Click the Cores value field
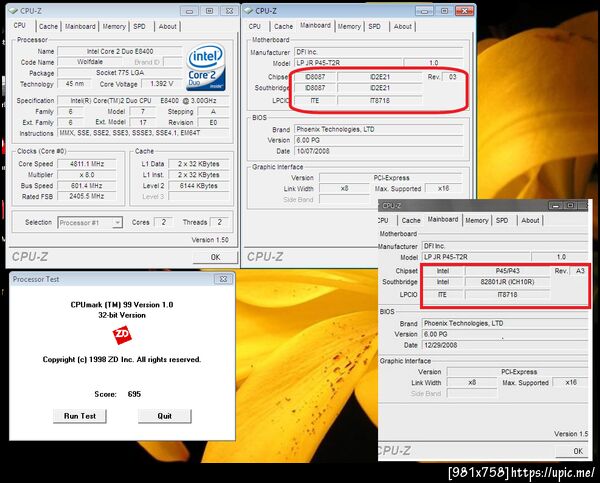The width and height of the screenshot is (600, 483). [163, 222]
